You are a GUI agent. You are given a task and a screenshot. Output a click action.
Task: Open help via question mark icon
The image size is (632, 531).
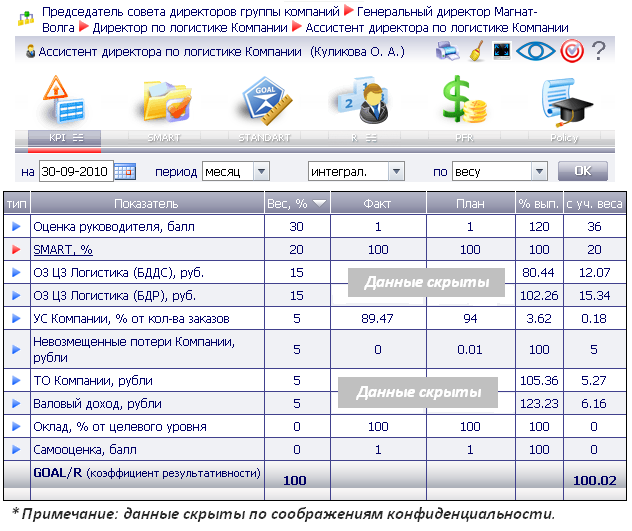coord(599,51)
